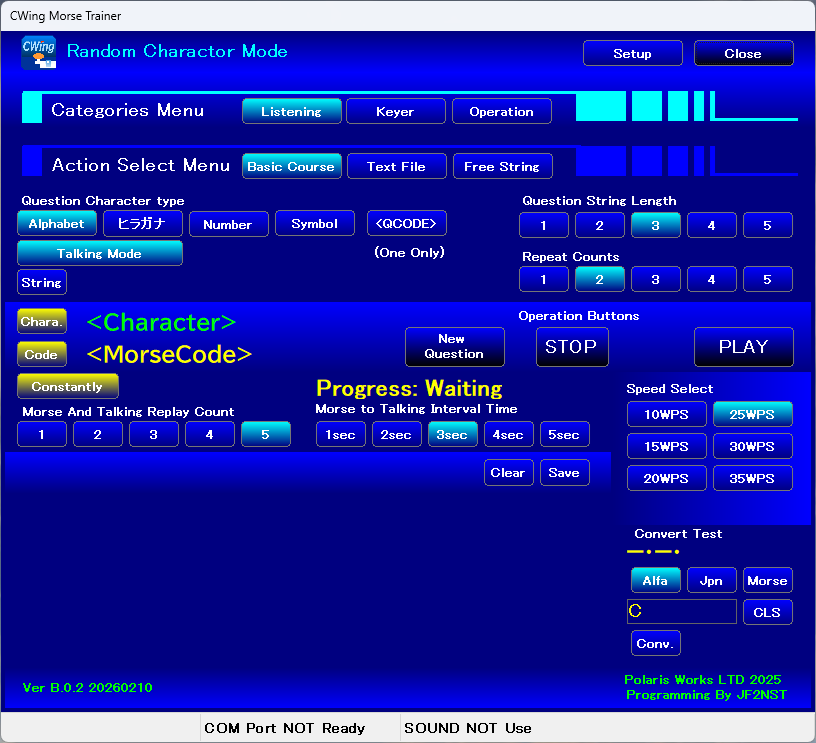This screenshot has height=743, width=816.
Task: Open the Setup screen
Action: [x=632, y=54]
